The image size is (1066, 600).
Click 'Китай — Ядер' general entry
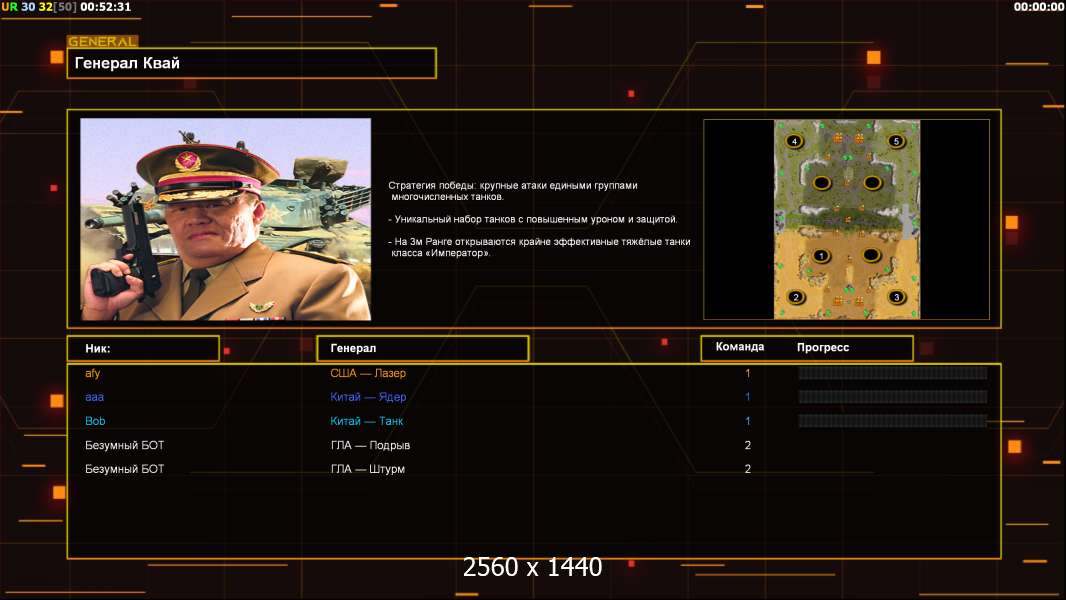pyautogui.click(x=368, y=397)
